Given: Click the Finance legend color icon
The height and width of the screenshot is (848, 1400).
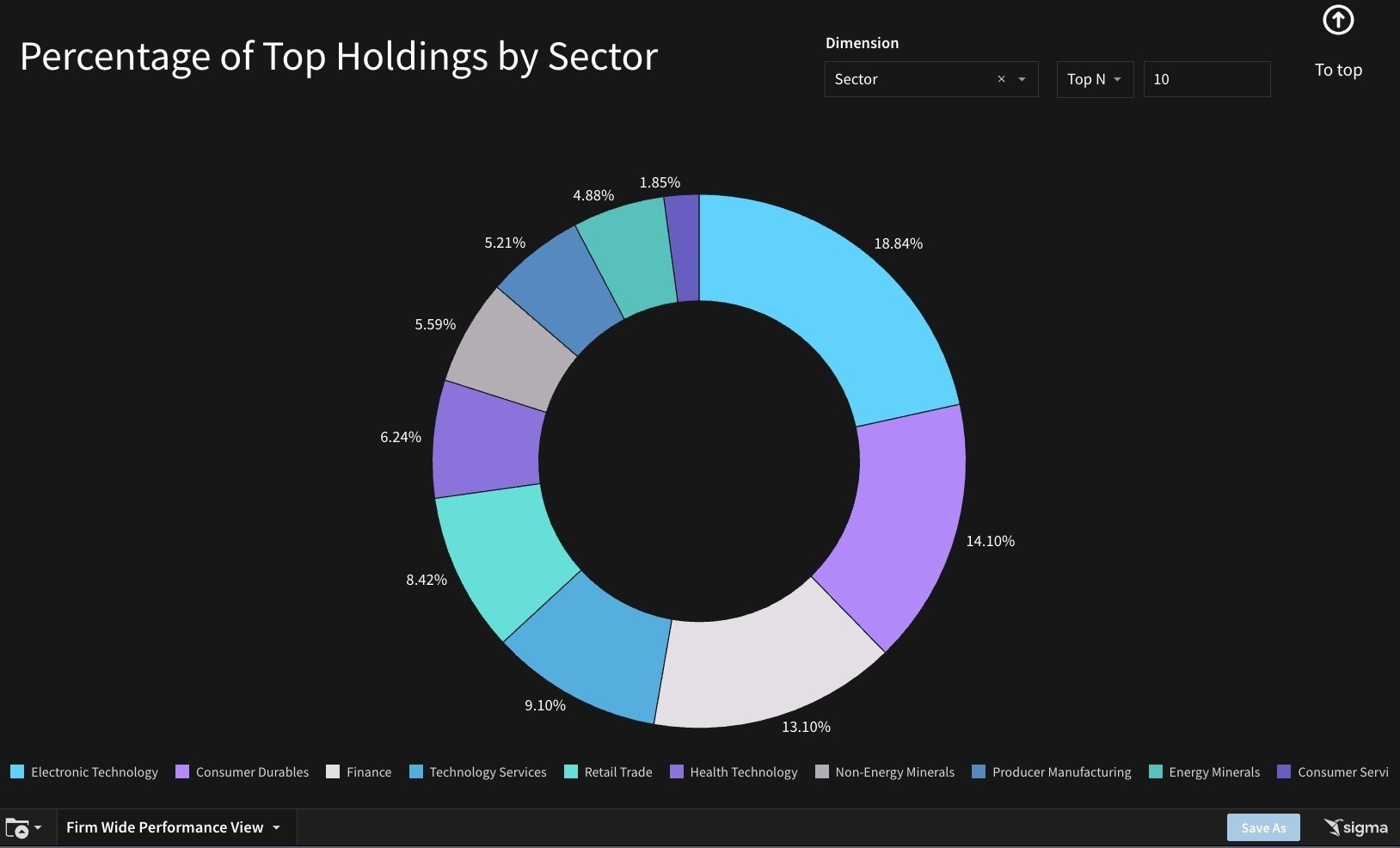Looking at the screenshot, I should 334,771.
